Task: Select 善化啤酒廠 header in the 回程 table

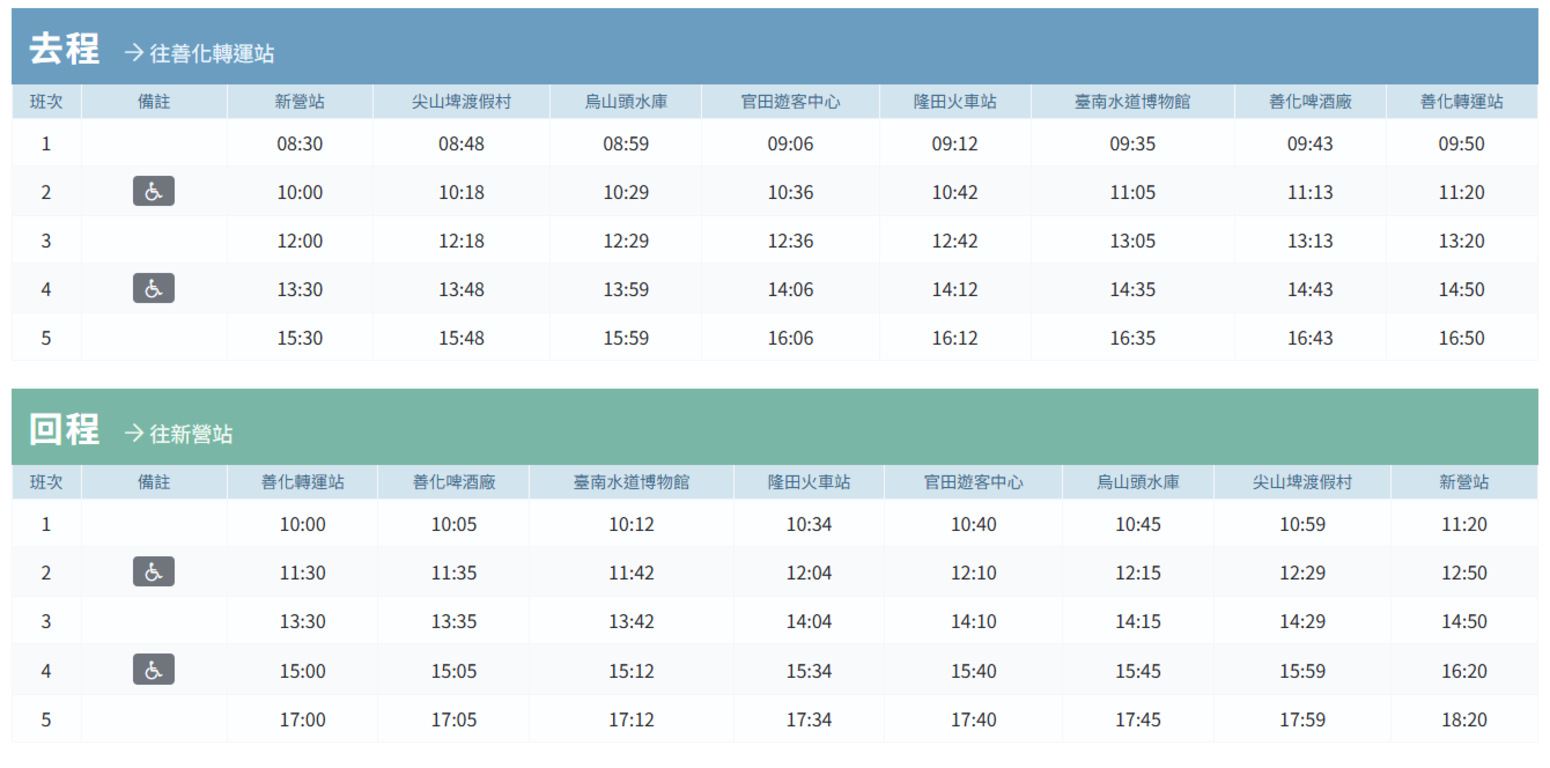Action: (x=454, y=482)
